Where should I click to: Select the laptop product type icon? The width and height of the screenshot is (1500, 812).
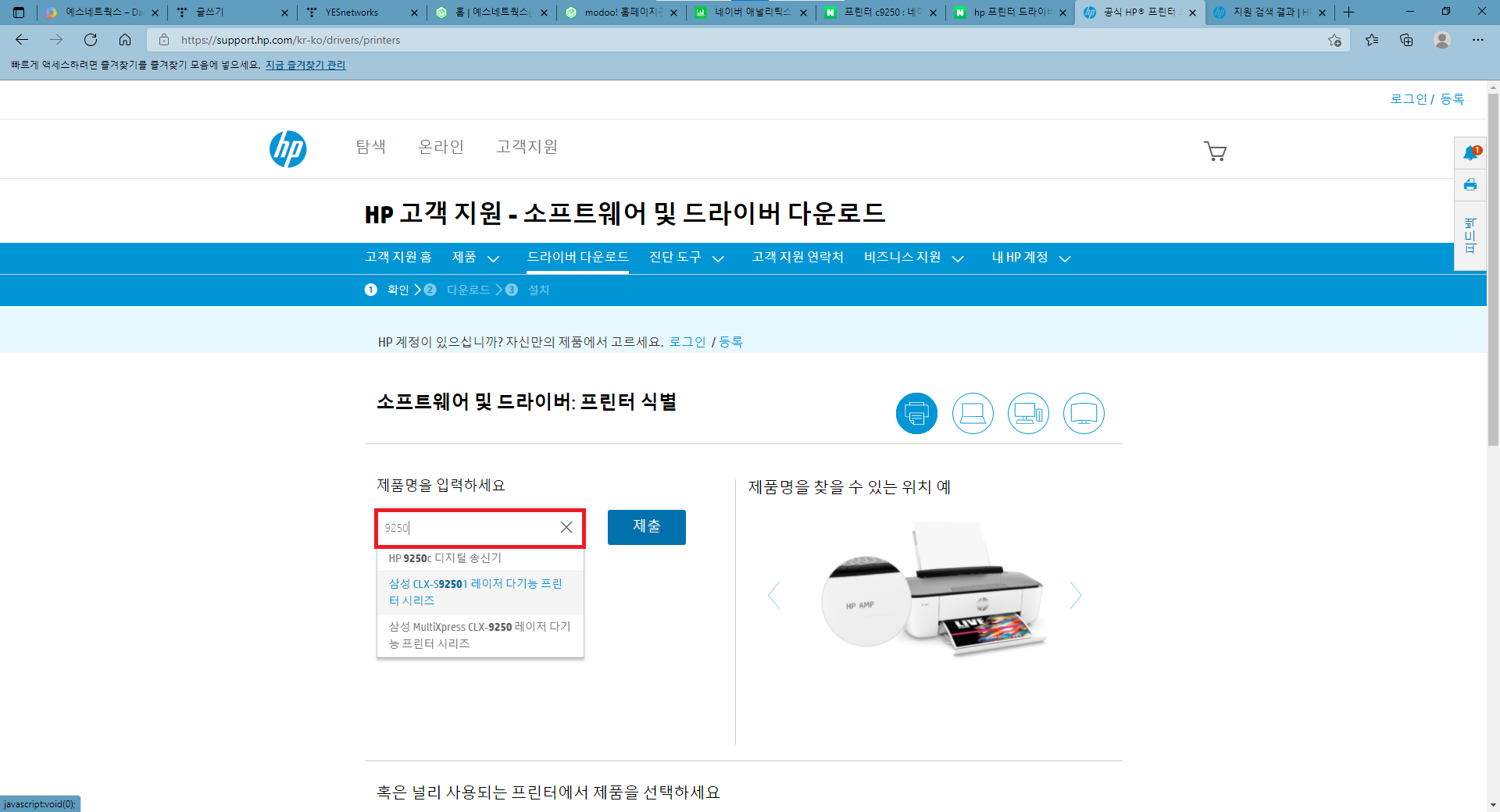pyautogui.click(x=973, y=413)
